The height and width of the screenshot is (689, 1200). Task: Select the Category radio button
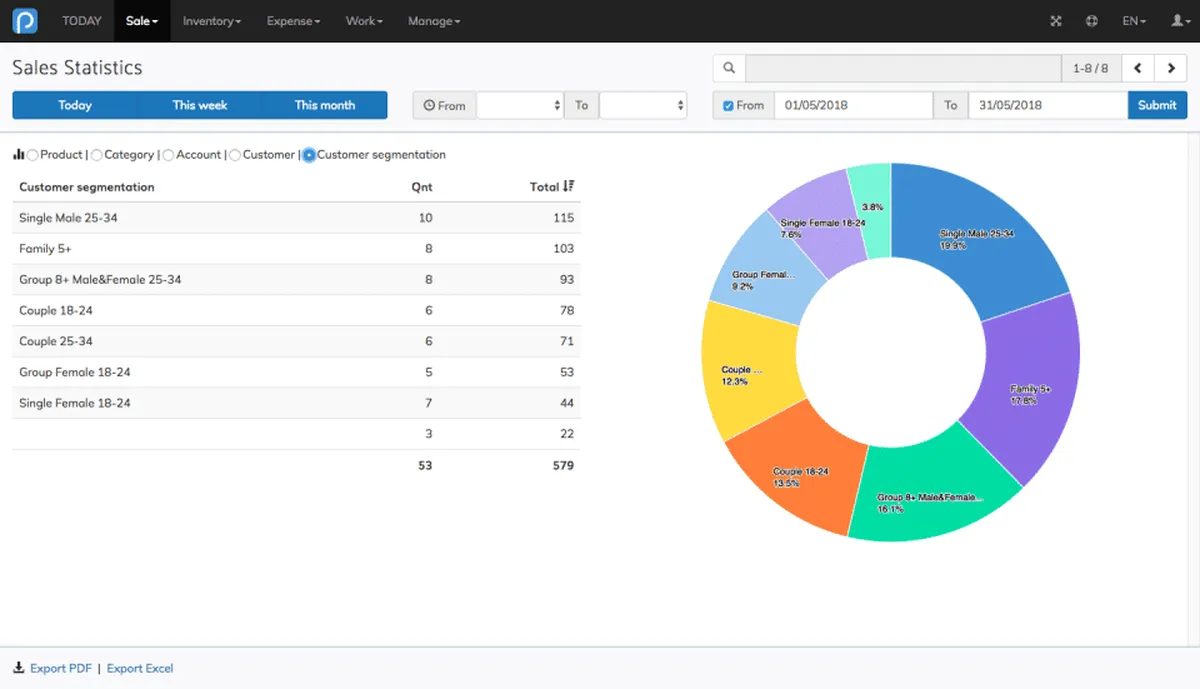pyautogui.click(x=97, y=155)
